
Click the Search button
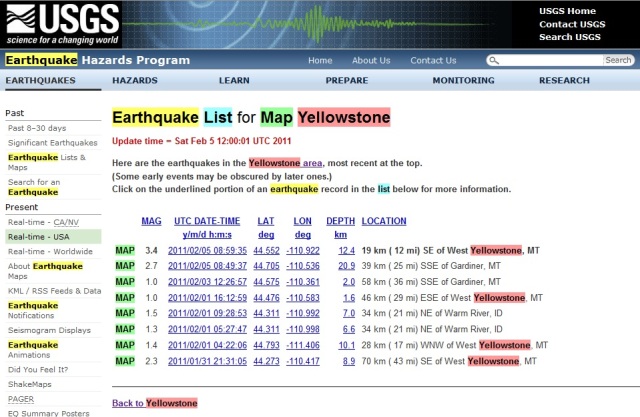click(x=618, y=60)
